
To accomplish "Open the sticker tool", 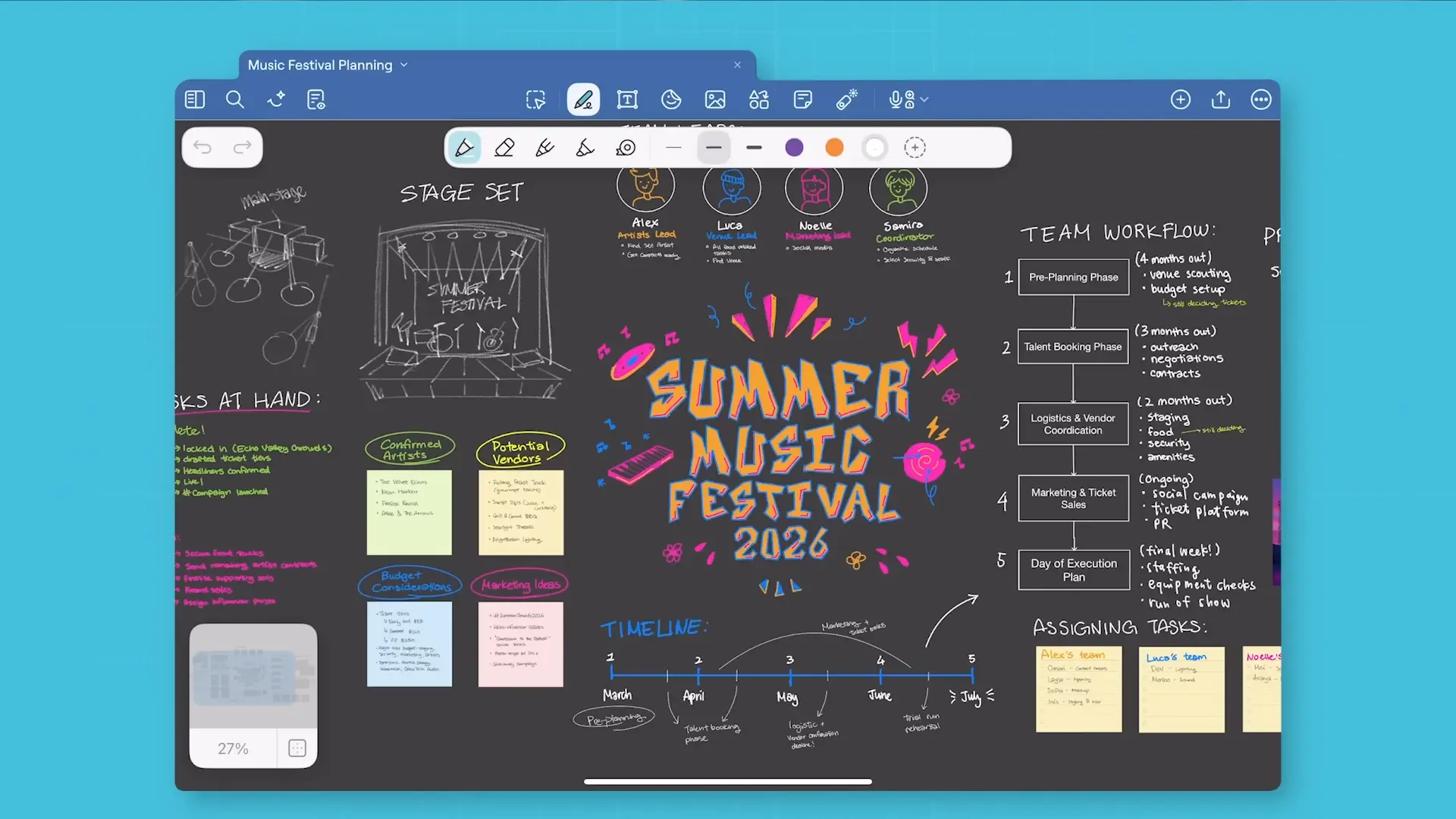I will coord(671,99).
